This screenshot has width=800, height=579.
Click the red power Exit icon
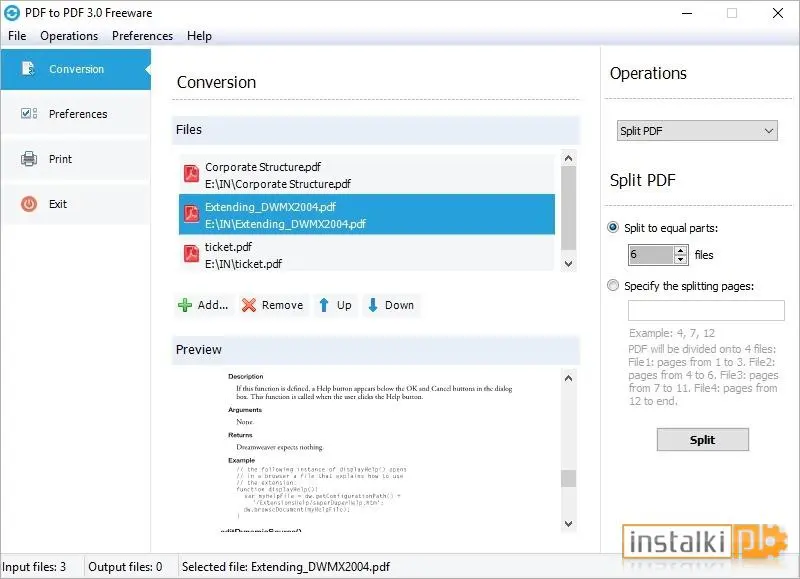tap(29, 204)
